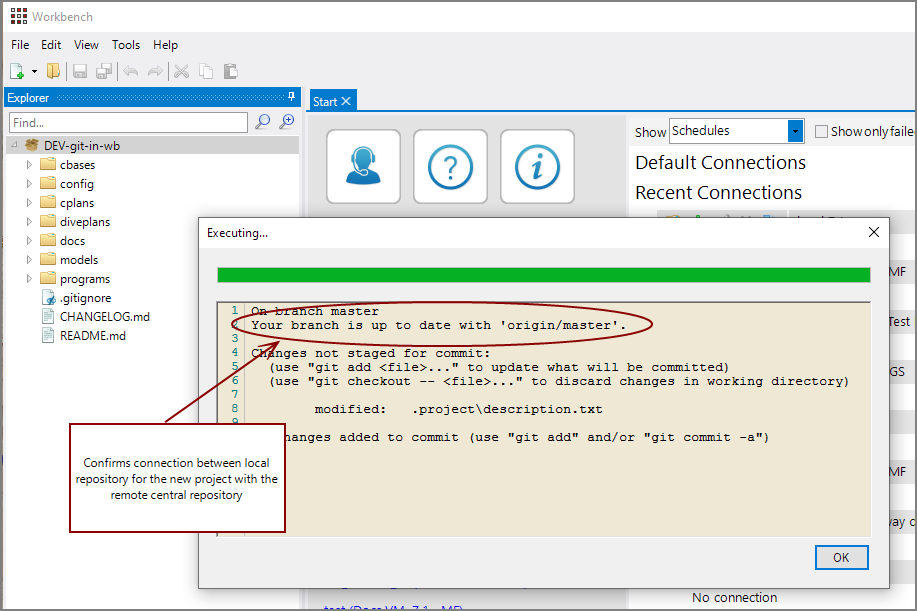Image resolution: width=917 pixels, height=611 pixels.
Task: Open a new file using the toolbar icon
Action: (16, 70)
